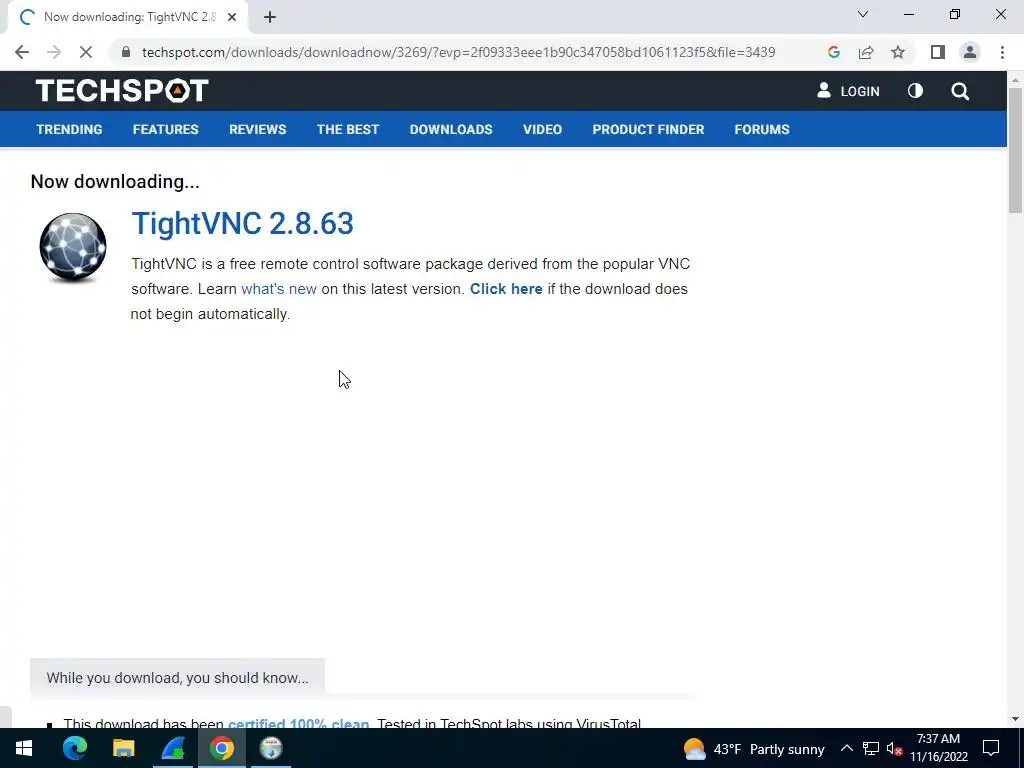Open the tab search chevron

point(863,14)
